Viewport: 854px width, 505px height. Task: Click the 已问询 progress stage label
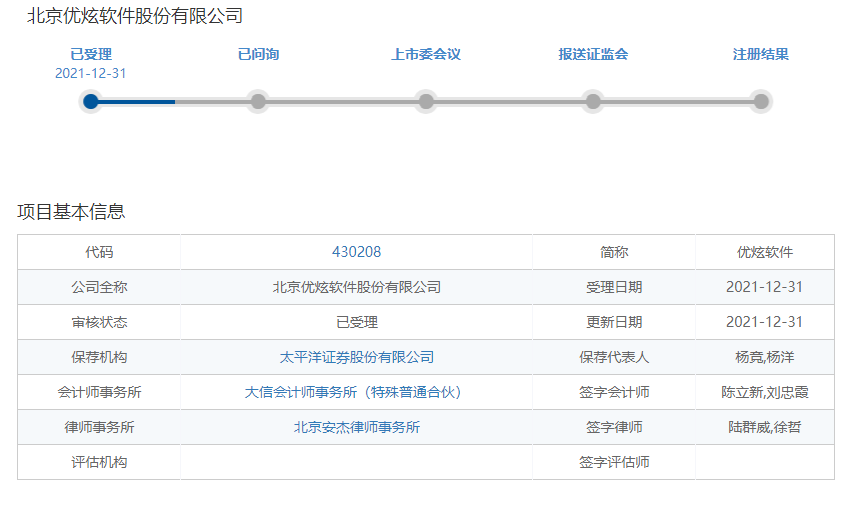point(258,54)
